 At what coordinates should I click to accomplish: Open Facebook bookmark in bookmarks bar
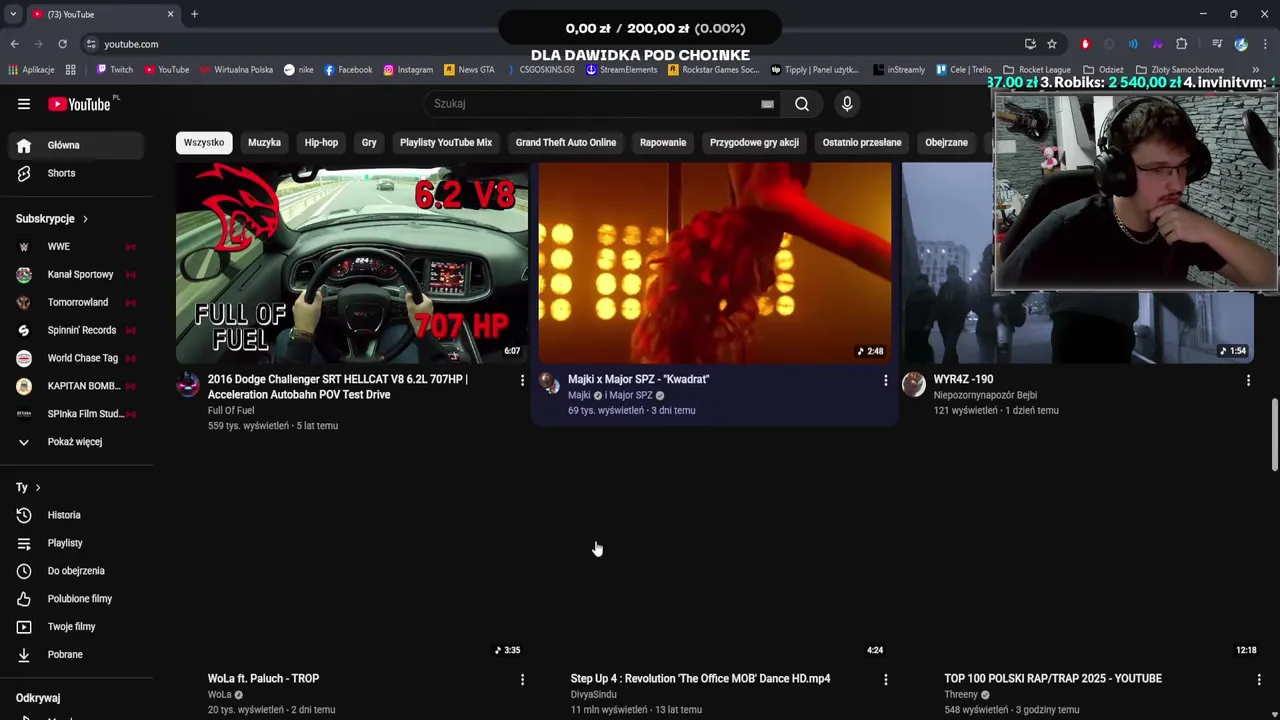[348, 70]
